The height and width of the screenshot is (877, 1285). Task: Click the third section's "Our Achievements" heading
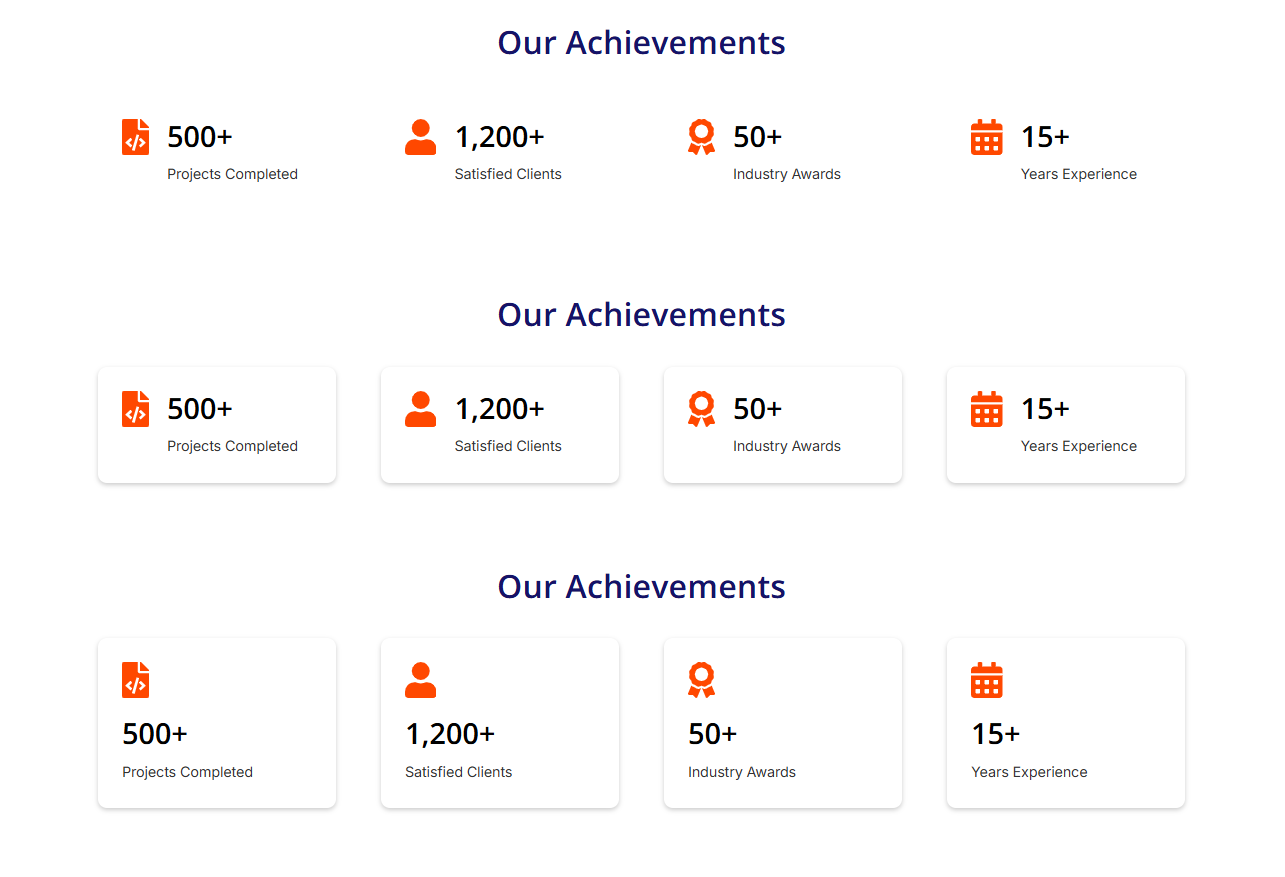click(641, 587)
